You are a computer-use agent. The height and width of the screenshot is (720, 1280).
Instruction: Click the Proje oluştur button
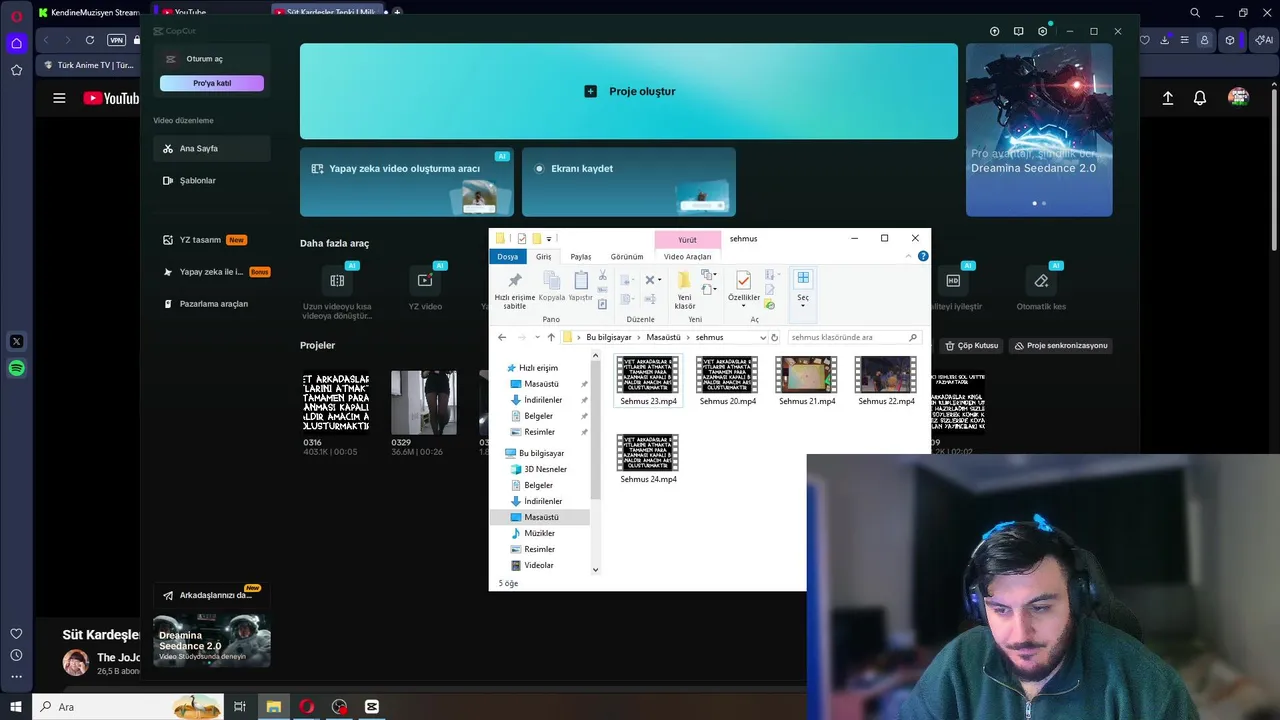coord(629,91)
